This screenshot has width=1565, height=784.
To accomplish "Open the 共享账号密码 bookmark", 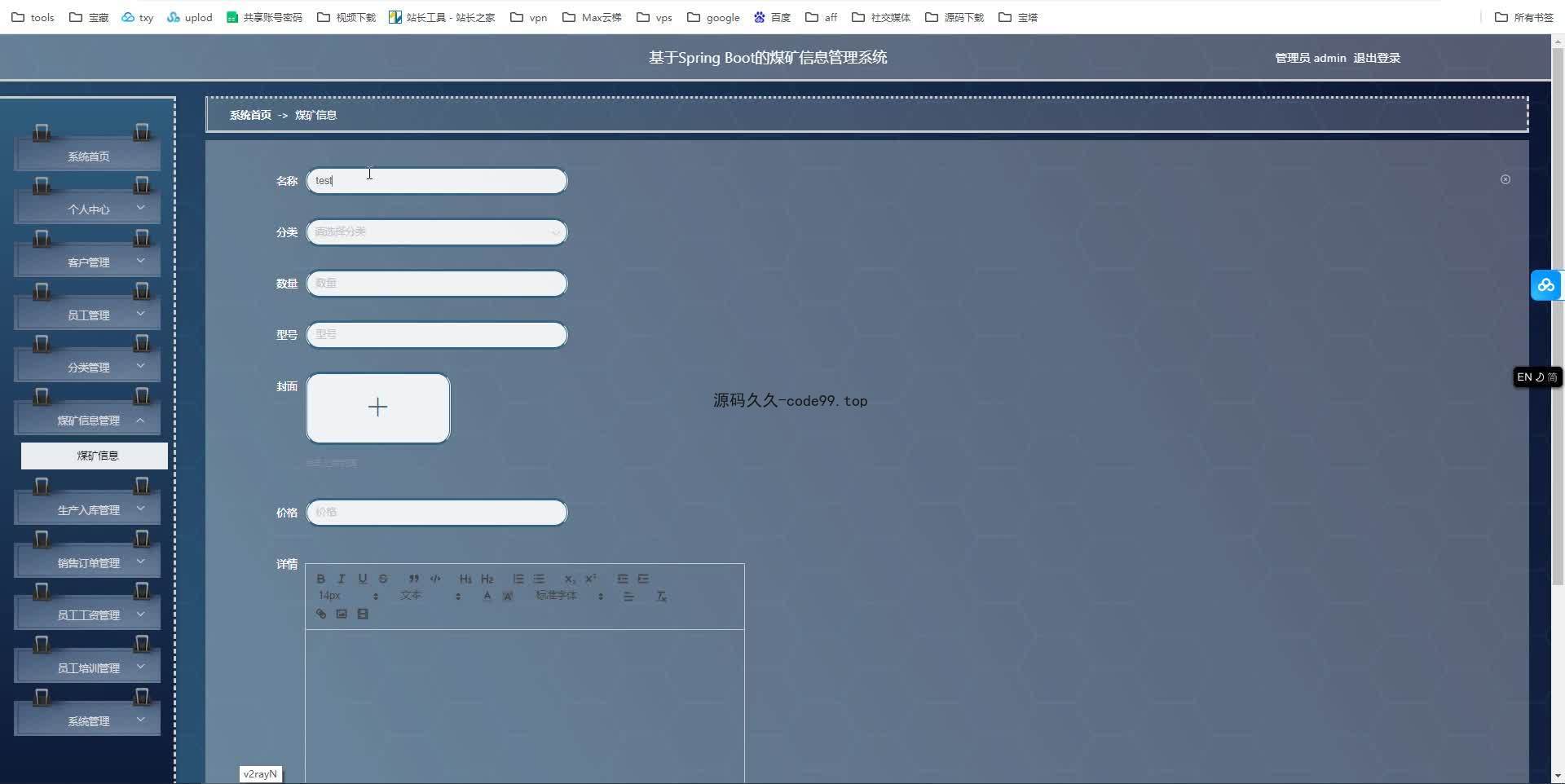I will pyautogui.click(x=264, y=17).
